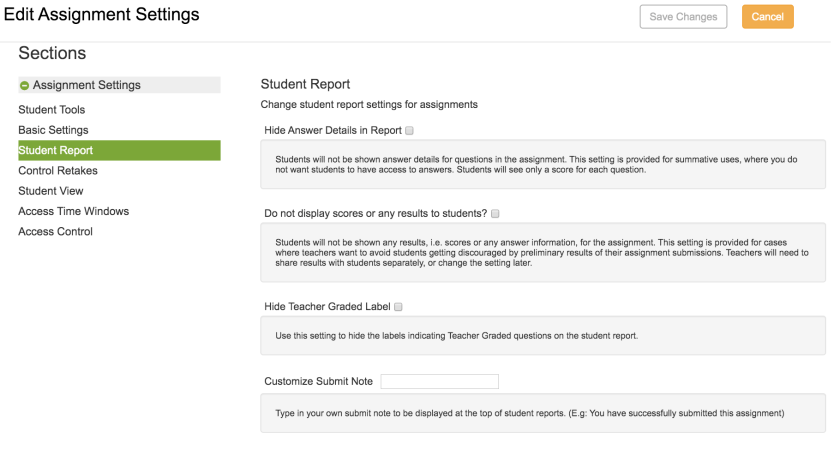This screenshot has width=840, height=455.
Task: Open Access Time Windows section
Action: coord(73,211)
